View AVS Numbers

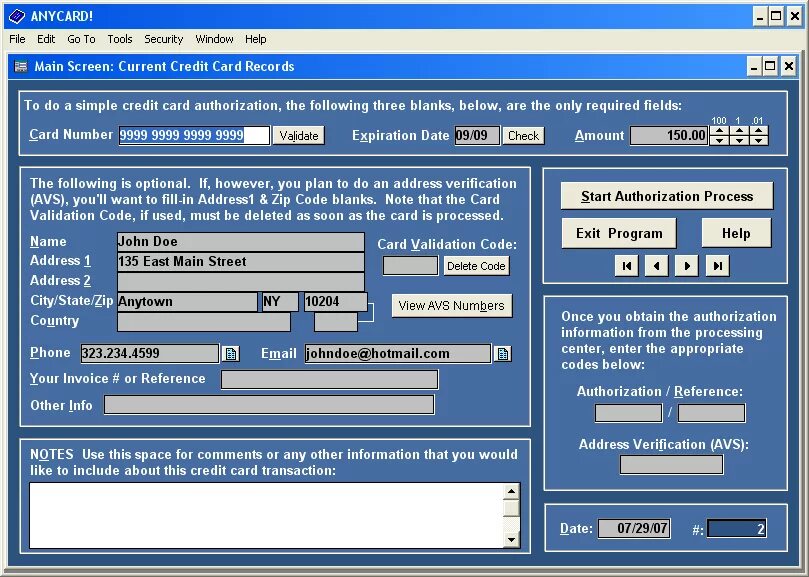pos(451,306)
